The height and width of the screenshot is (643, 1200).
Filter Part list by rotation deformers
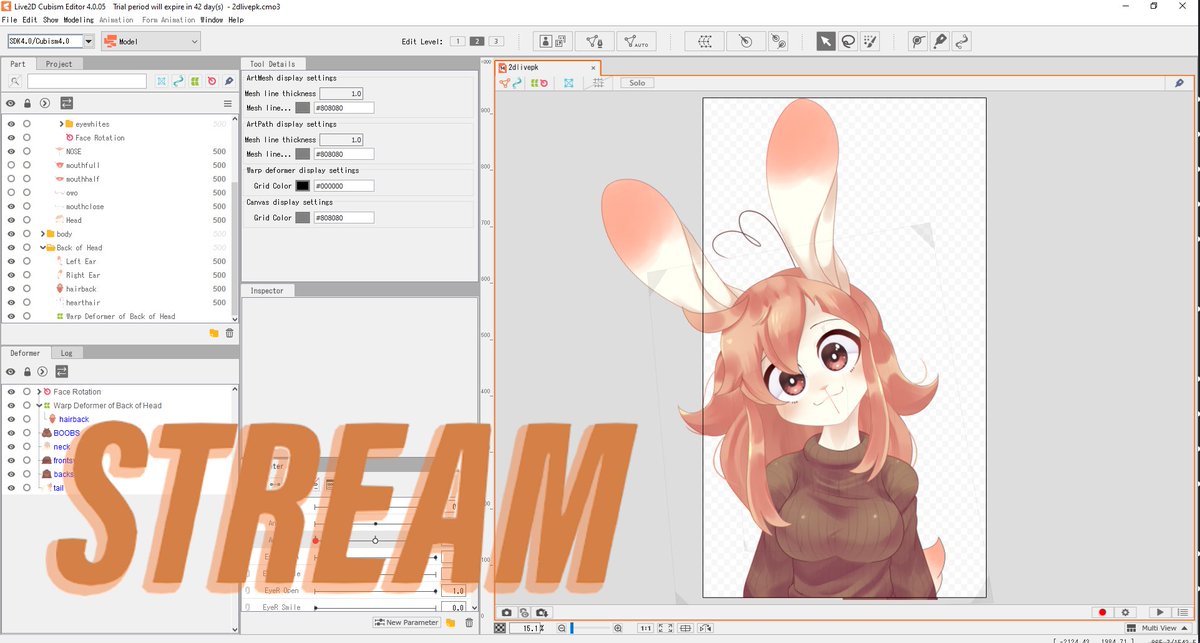point(212,81)
